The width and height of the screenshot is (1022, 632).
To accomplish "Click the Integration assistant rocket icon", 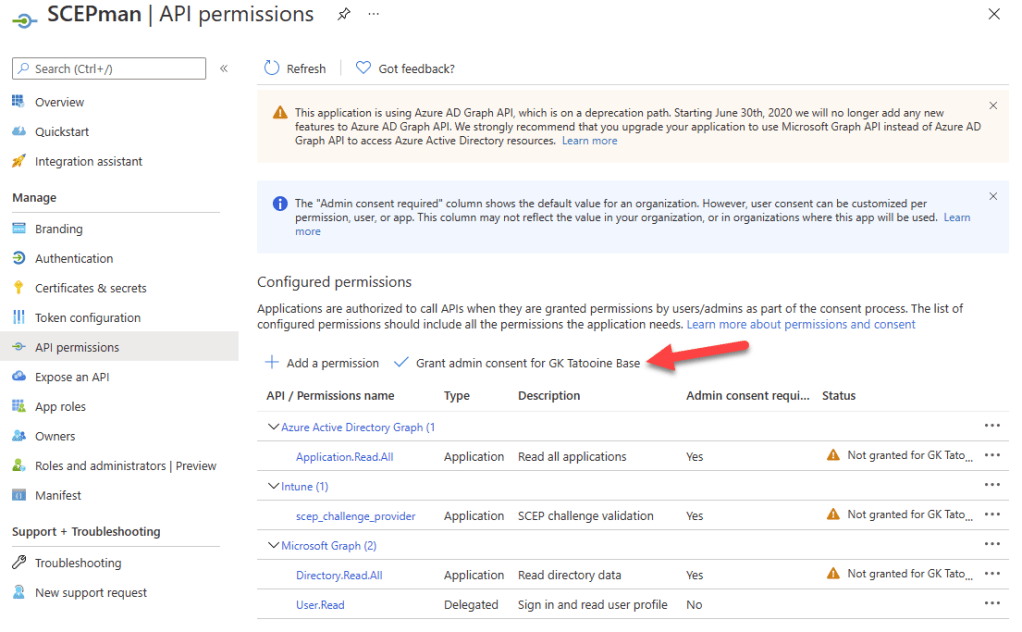I will click(18, 161).
